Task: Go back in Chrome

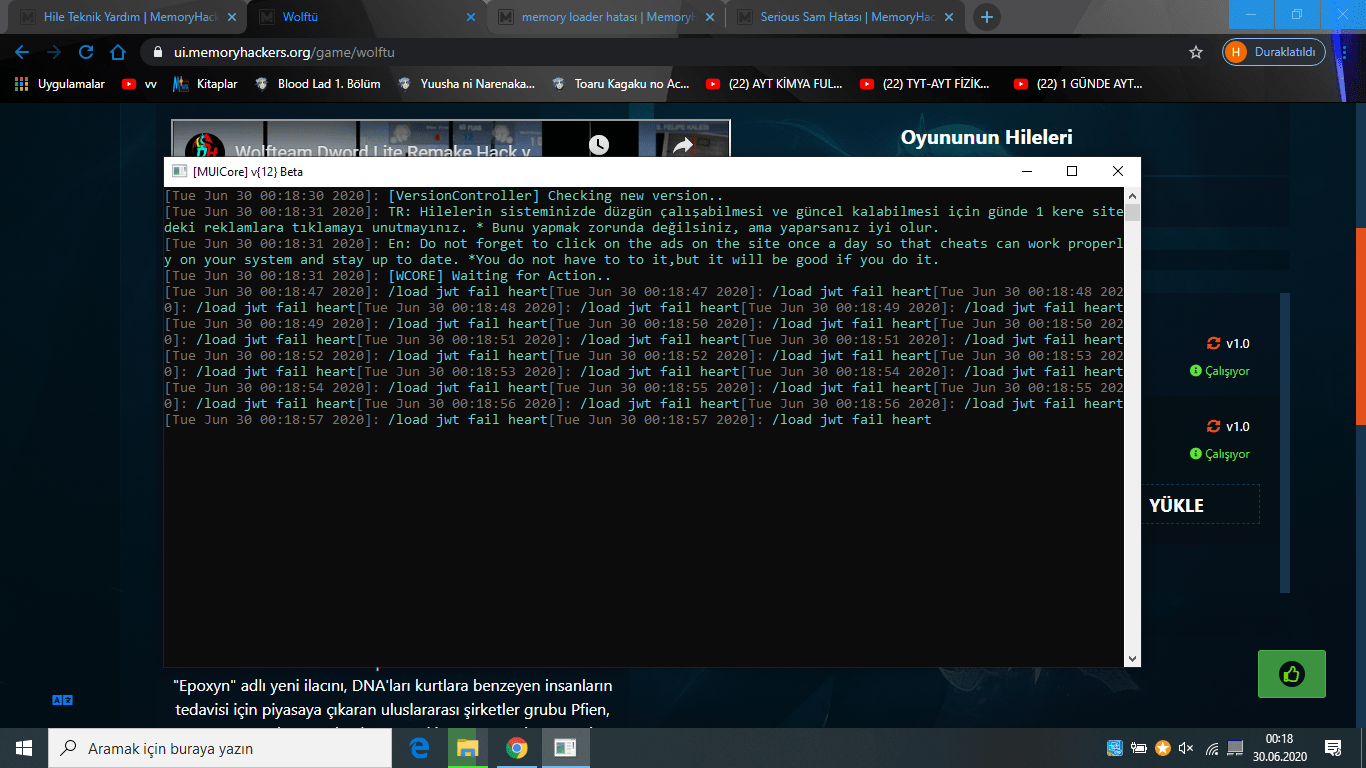Action: (22, 52)
